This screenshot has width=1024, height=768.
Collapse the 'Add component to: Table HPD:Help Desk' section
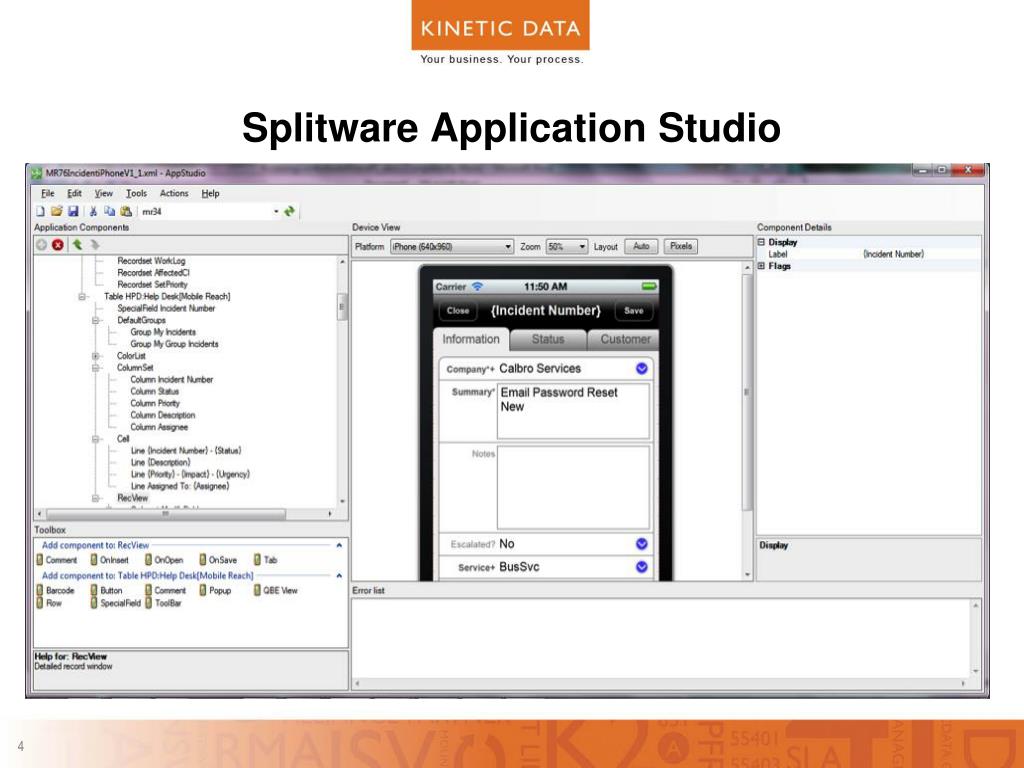(339, 576)
